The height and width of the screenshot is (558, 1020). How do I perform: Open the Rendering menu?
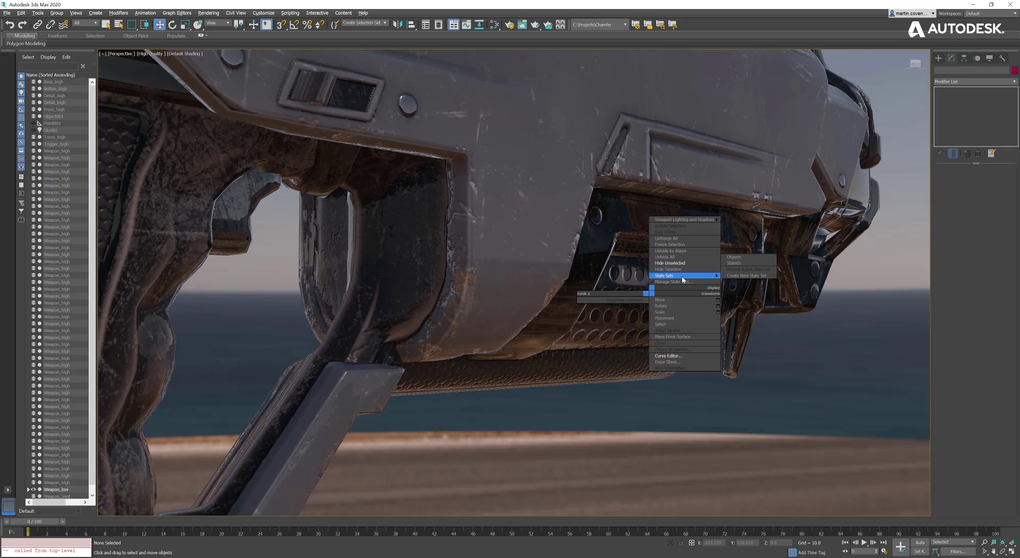click(208, 13)
